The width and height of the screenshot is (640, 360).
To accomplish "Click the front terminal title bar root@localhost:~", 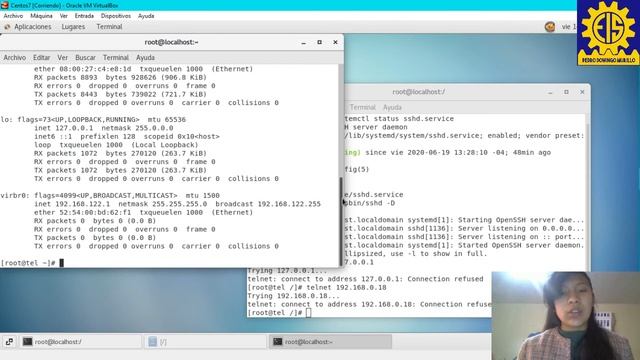I will point(171,42).
